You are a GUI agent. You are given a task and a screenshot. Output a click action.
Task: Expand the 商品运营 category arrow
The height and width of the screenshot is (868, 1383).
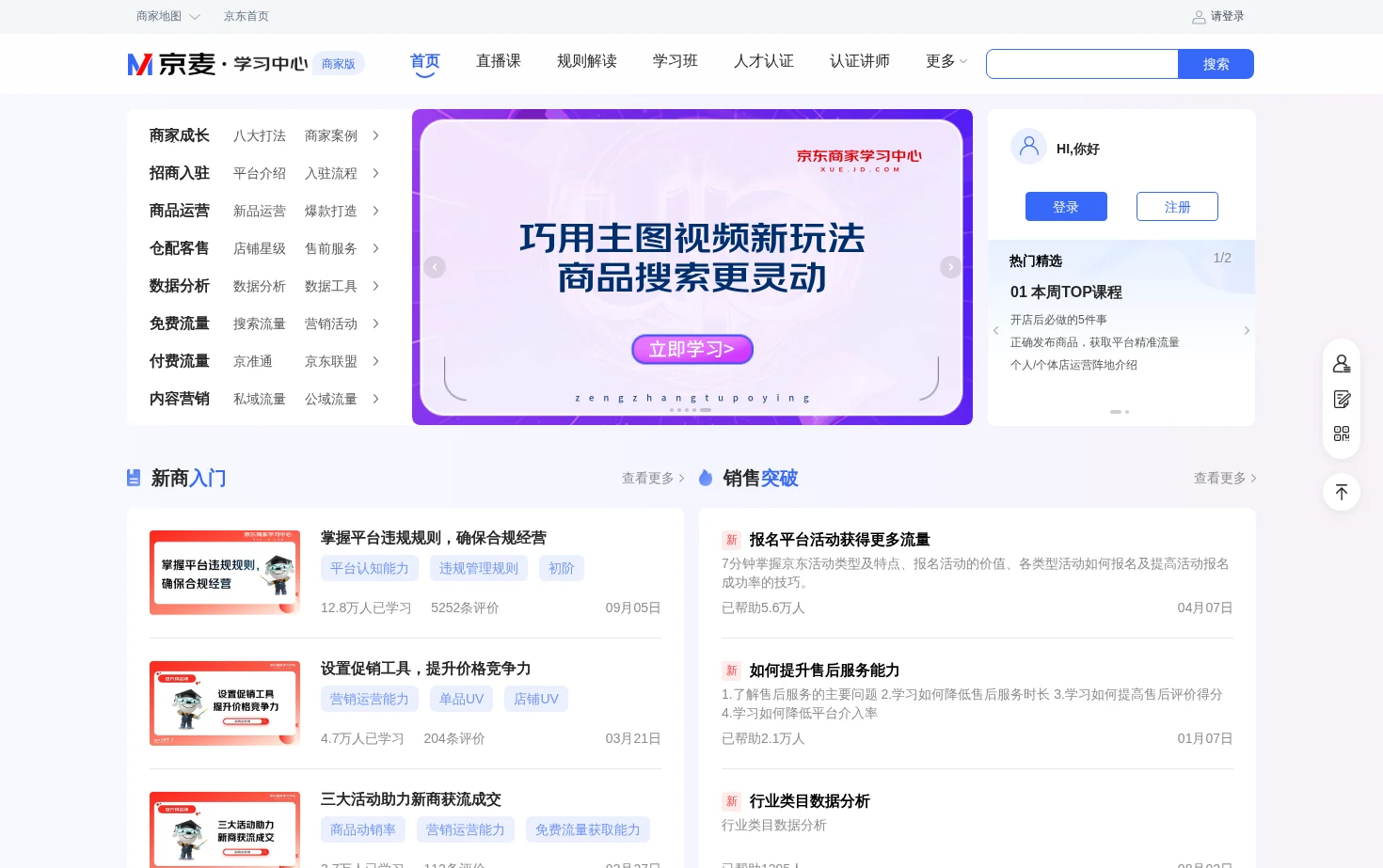point(375,211)
